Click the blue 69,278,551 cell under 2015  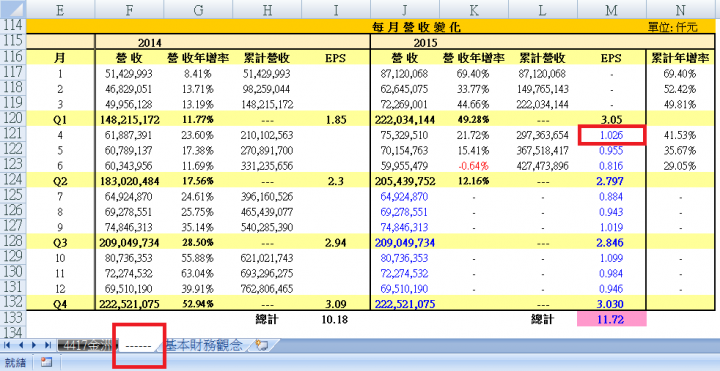click(x=405, y=212)
